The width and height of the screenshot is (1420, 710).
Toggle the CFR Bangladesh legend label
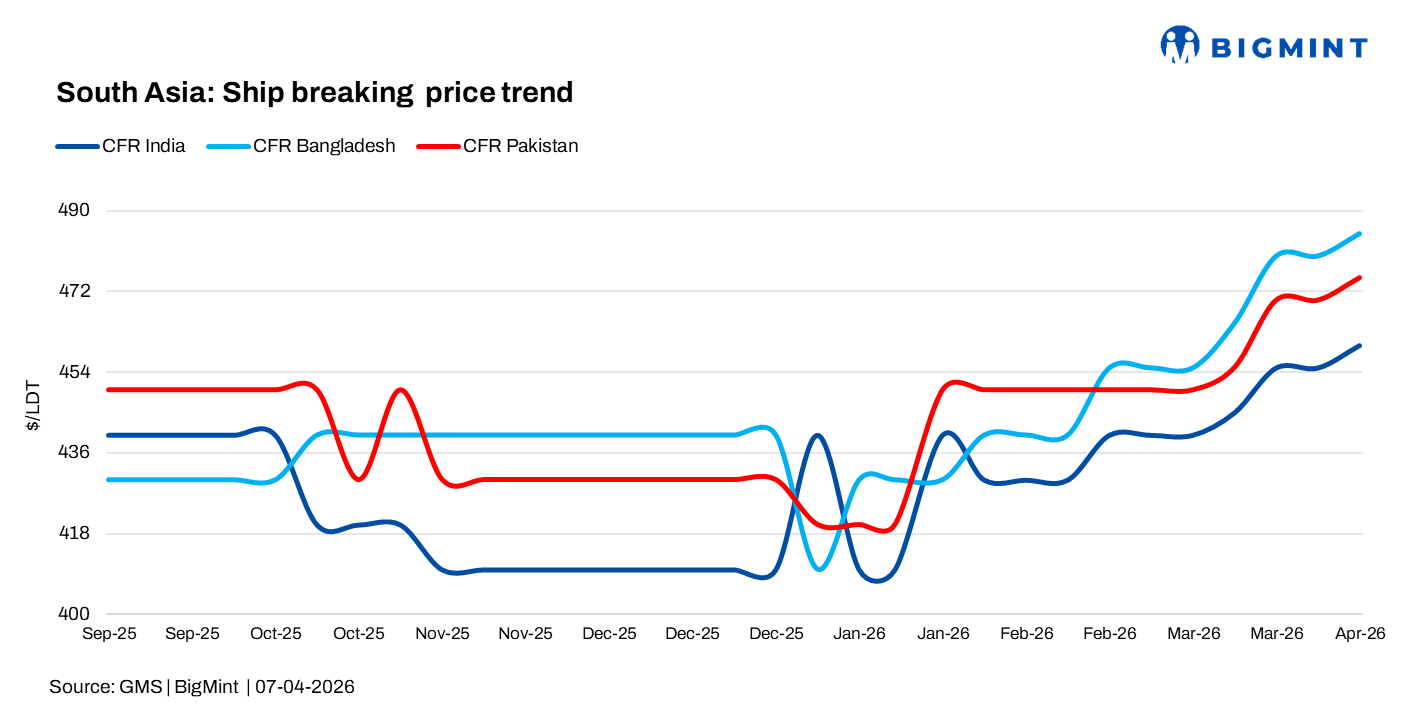point(324,146)
